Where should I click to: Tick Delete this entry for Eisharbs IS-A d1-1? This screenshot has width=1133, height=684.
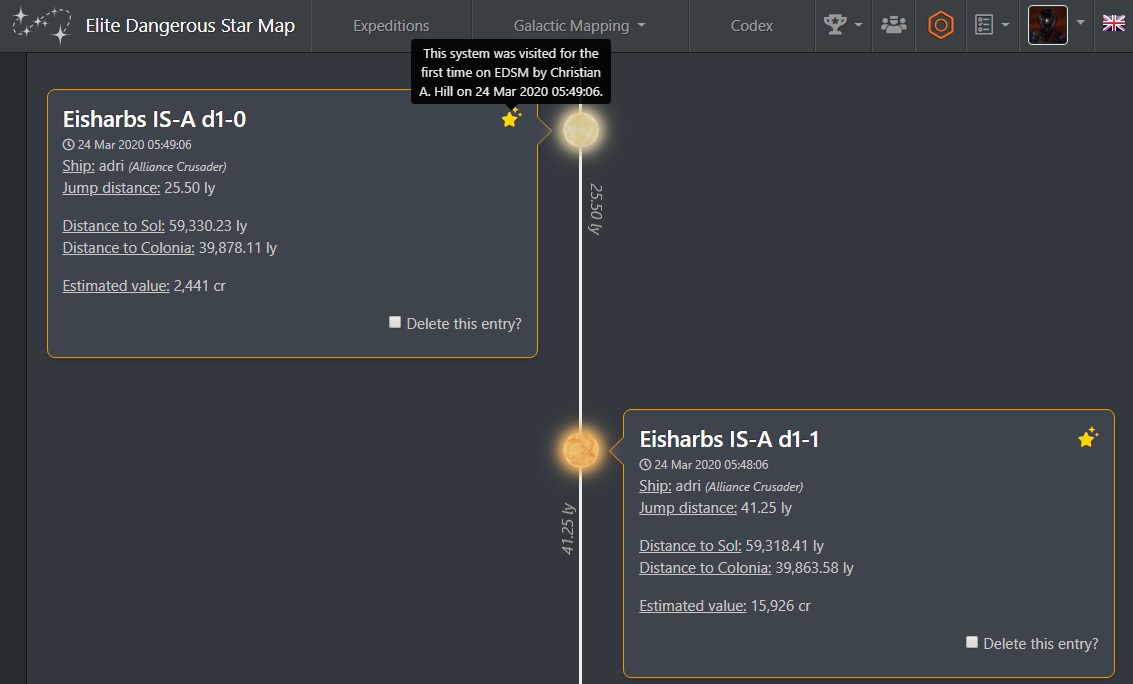coord(972,642)
